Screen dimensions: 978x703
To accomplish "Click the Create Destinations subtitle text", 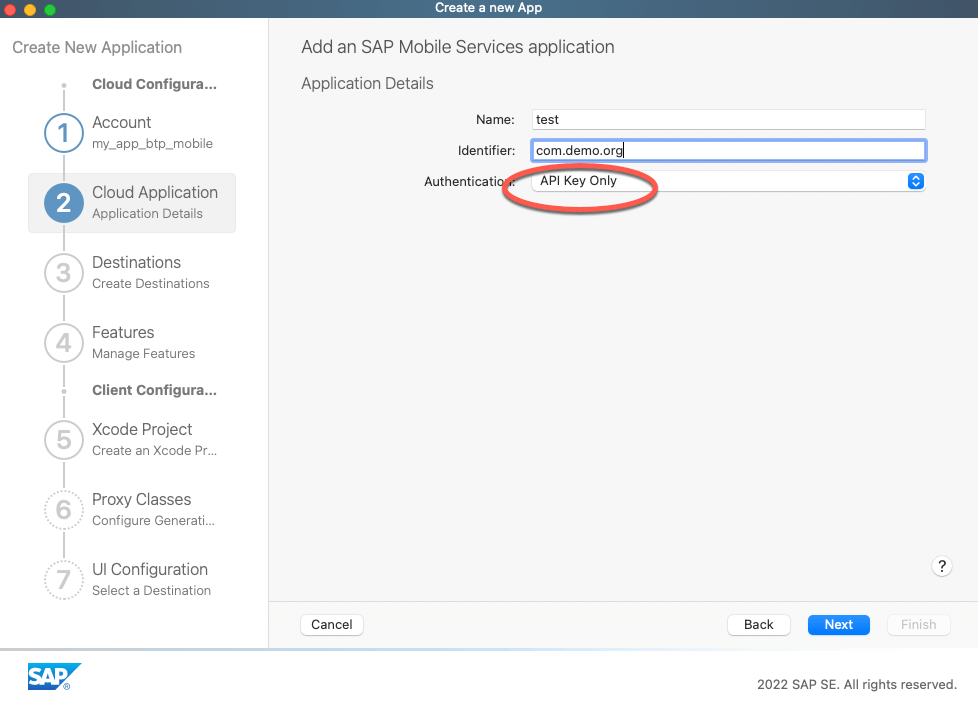I will tap(151, 283).
